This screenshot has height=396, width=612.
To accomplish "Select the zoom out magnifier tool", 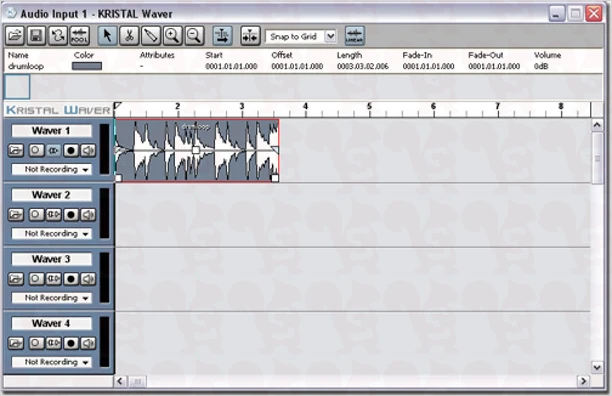I will [x=194, y=36].
